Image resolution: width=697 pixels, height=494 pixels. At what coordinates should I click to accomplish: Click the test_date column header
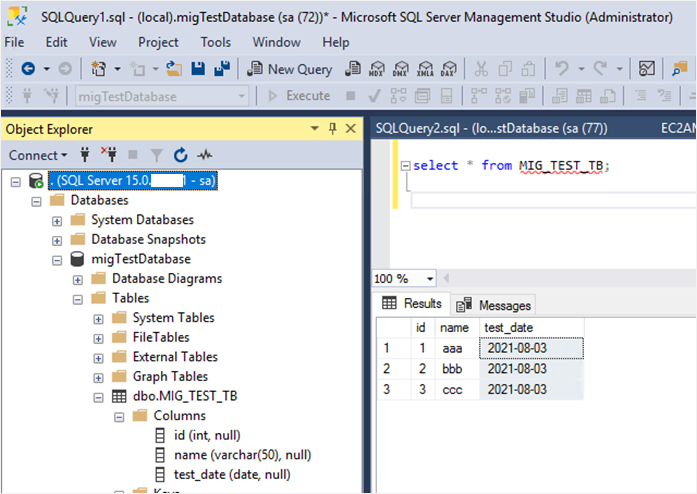(531, 328)
